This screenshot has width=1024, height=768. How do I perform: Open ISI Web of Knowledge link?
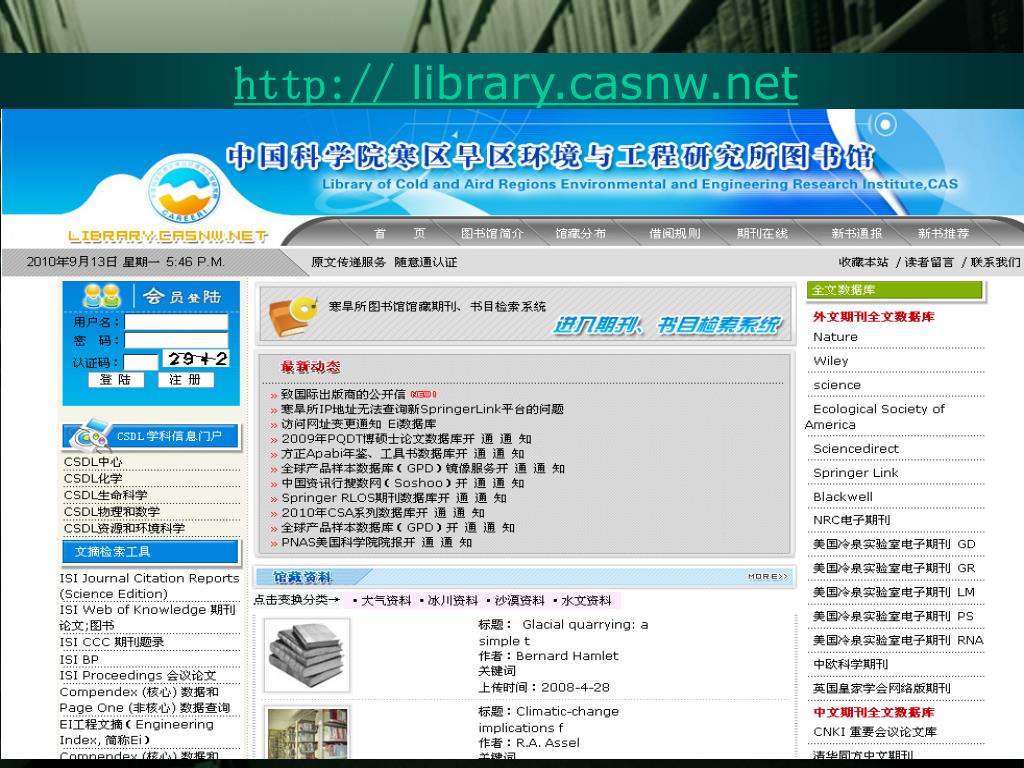[148, 617]
